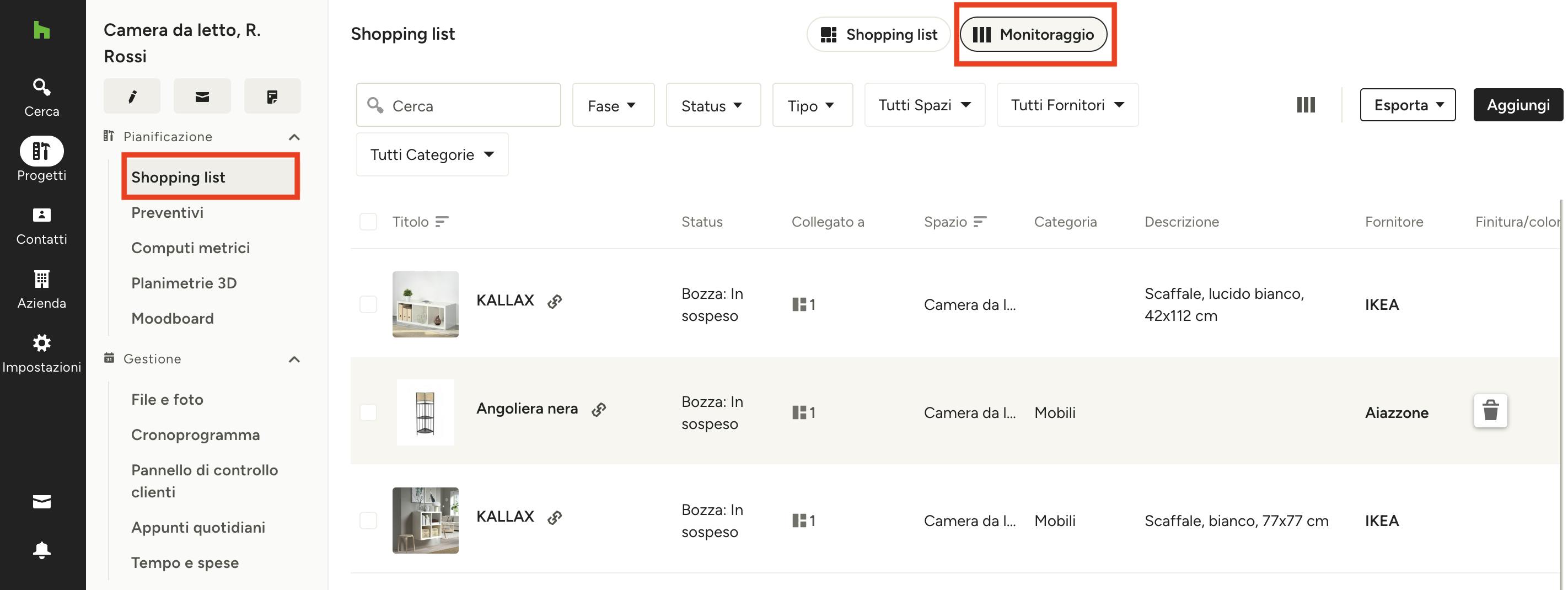Image resolution: width=1568 pixels, height=590 pixels.
Task: Check the first KALLAX row checkbox
Action: [368, 304]
